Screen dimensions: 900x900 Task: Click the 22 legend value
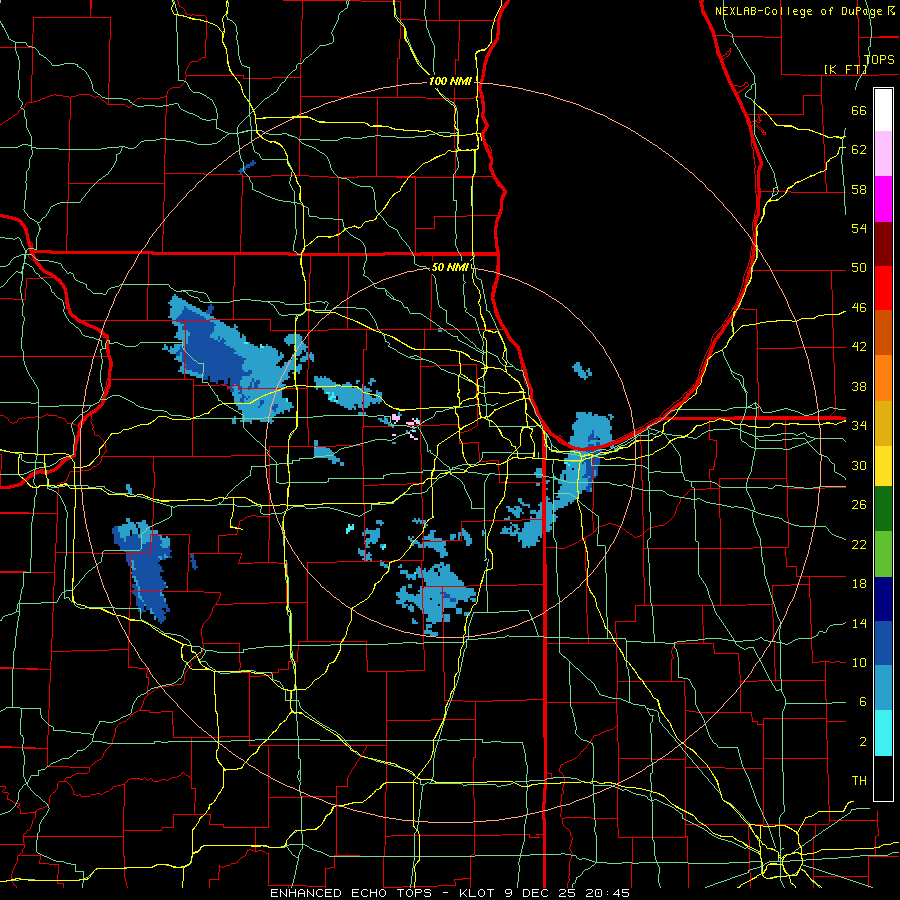point(859,544)
